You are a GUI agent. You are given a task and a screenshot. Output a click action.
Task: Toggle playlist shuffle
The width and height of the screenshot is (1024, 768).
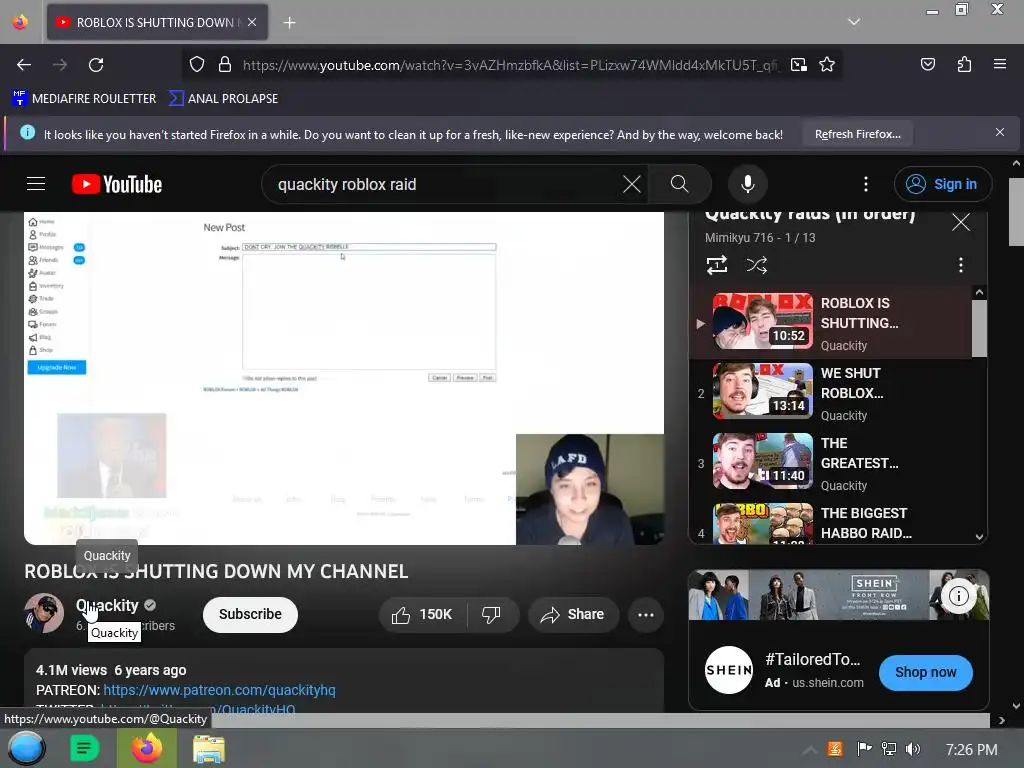pyautogui.click(x=757, y=265)
